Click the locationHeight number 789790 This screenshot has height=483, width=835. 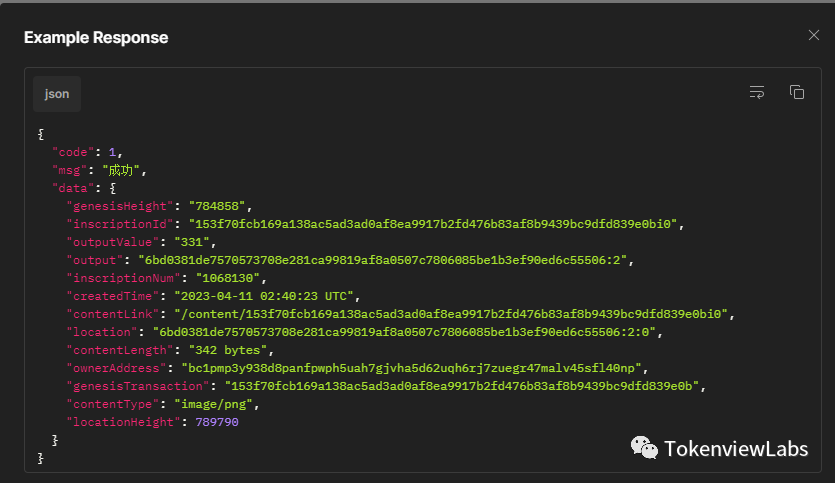[217, 422]
